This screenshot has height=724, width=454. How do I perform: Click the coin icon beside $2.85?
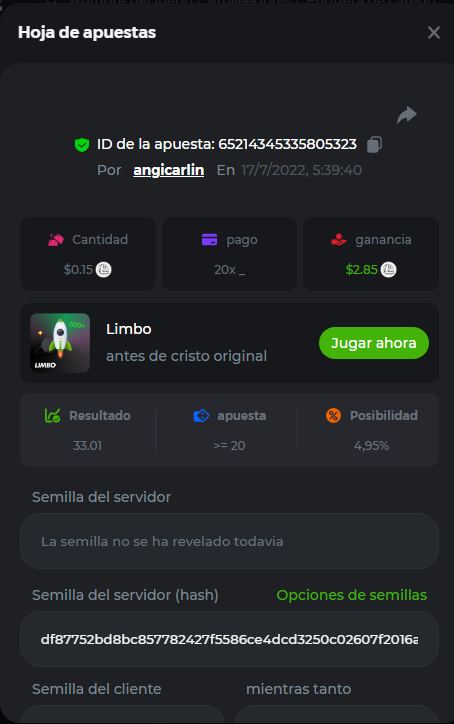coord(388,269)
